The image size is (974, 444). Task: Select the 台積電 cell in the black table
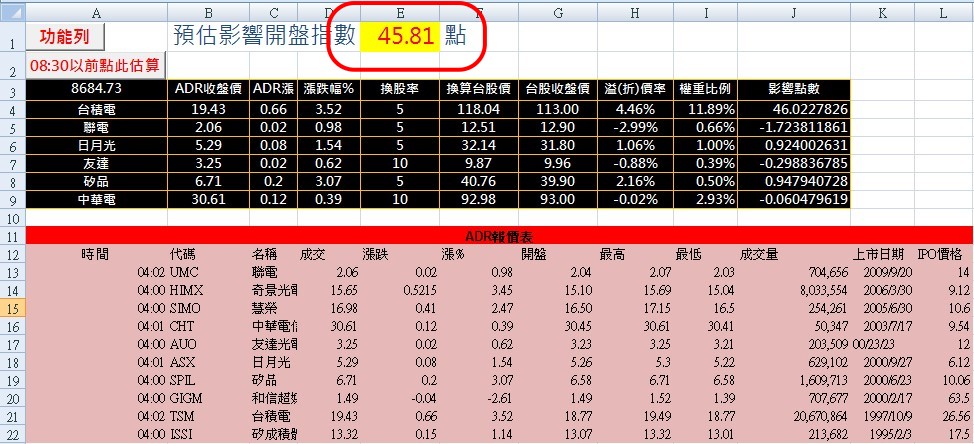(x=96, y=110)
